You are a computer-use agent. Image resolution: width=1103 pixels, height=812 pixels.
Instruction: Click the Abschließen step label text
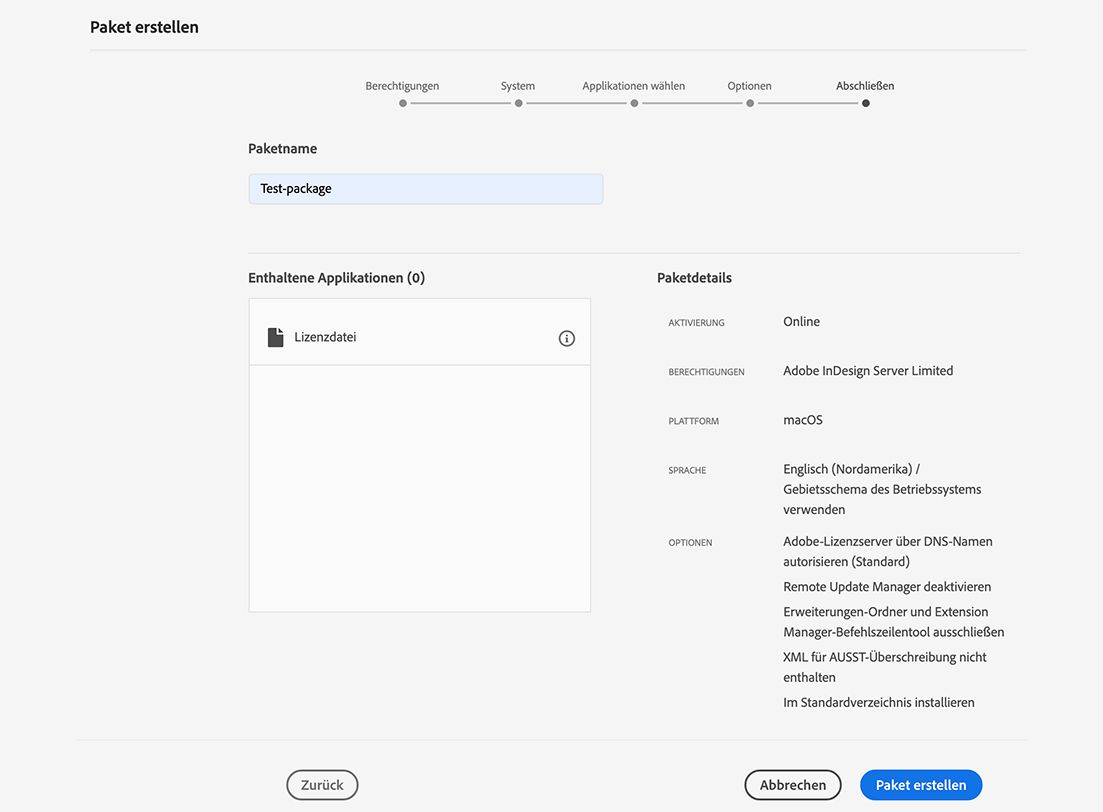(x=864, y=86)
